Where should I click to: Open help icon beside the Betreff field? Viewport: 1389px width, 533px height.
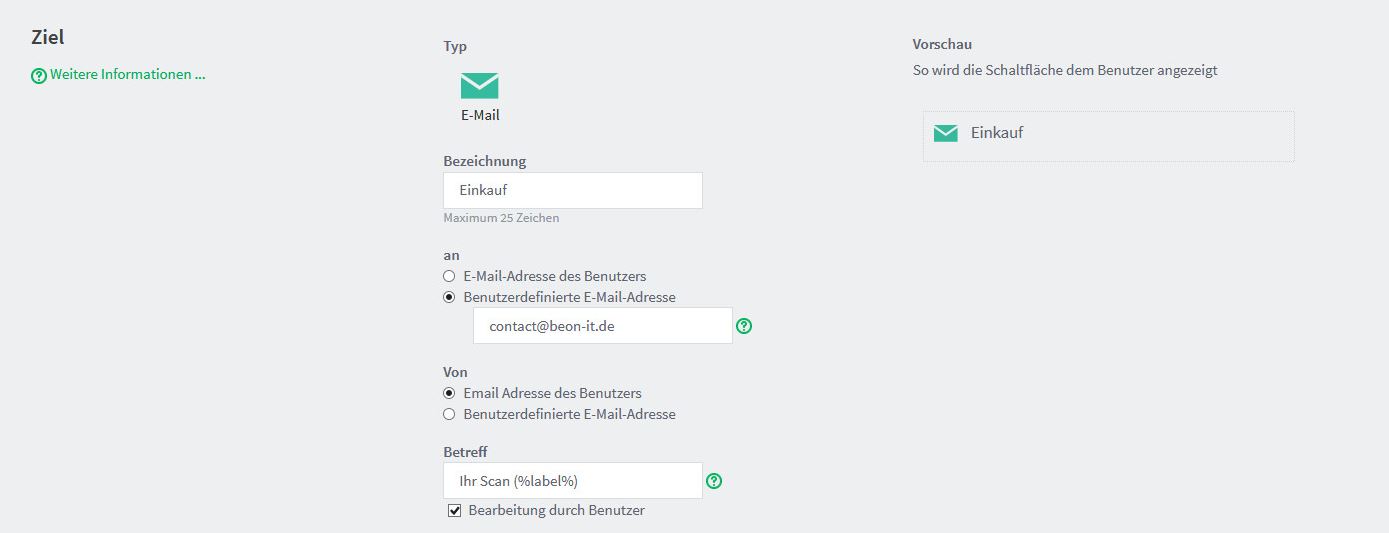714,481
